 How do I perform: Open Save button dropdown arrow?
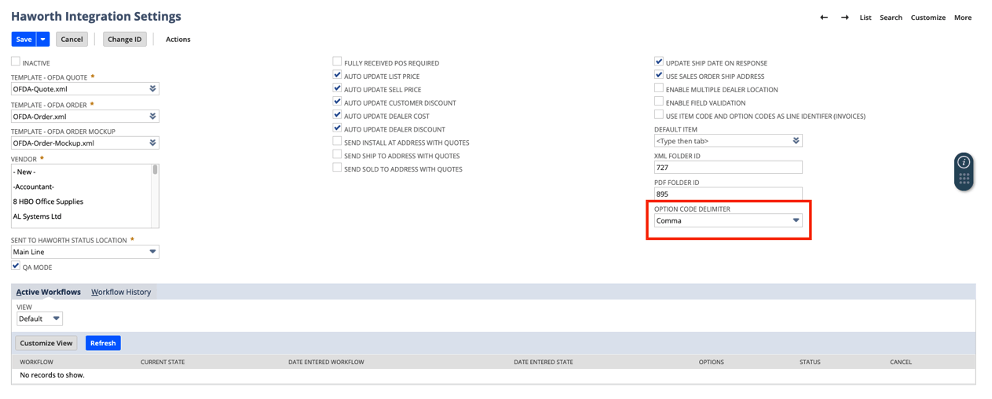[43, 39]
